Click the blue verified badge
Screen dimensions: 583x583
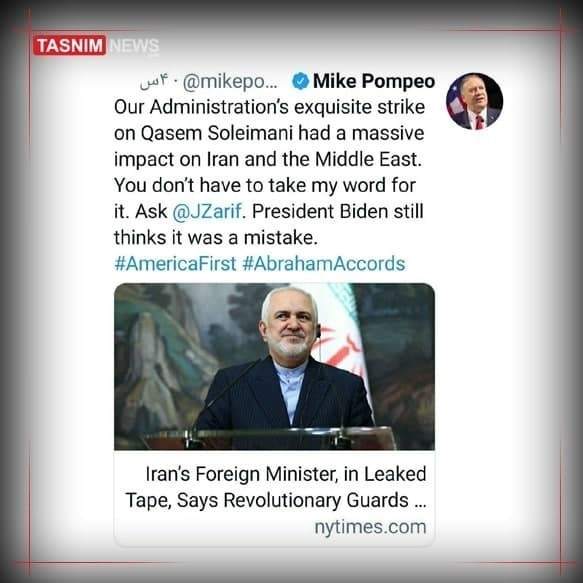pos(300,81)
